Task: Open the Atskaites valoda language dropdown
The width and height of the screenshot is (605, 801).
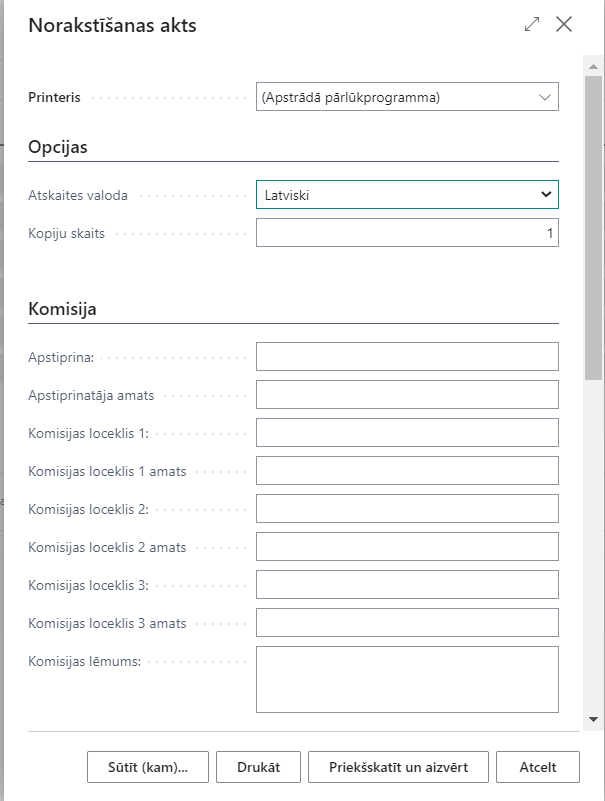Action: (x=407, y=195)
